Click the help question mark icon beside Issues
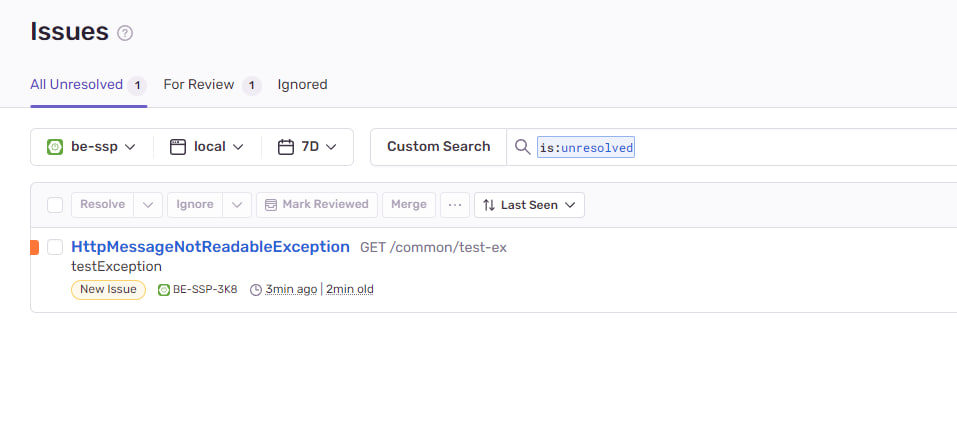957x428 pixels. pos(125,33)
